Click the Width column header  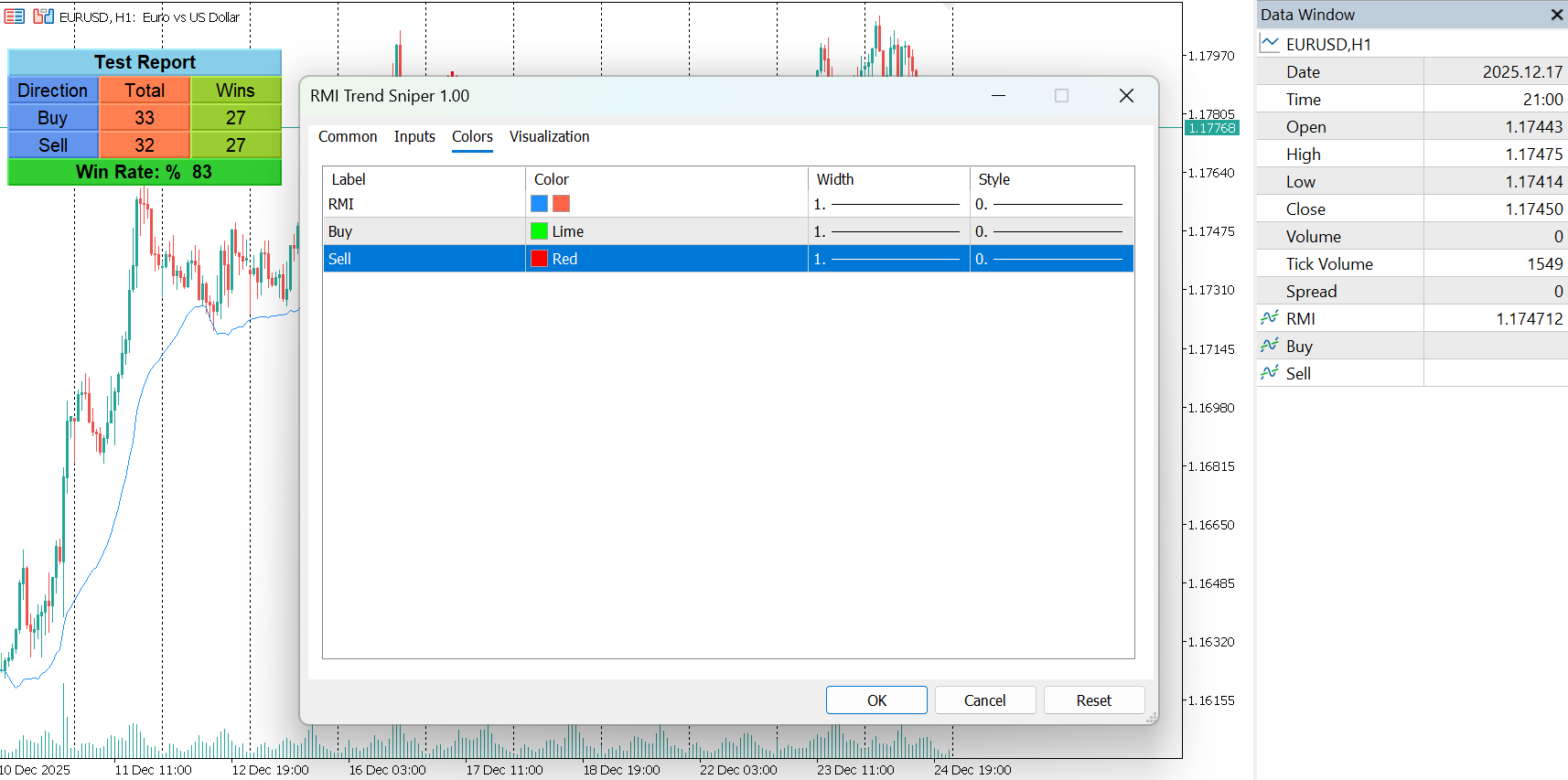click(x=888, y=179)
